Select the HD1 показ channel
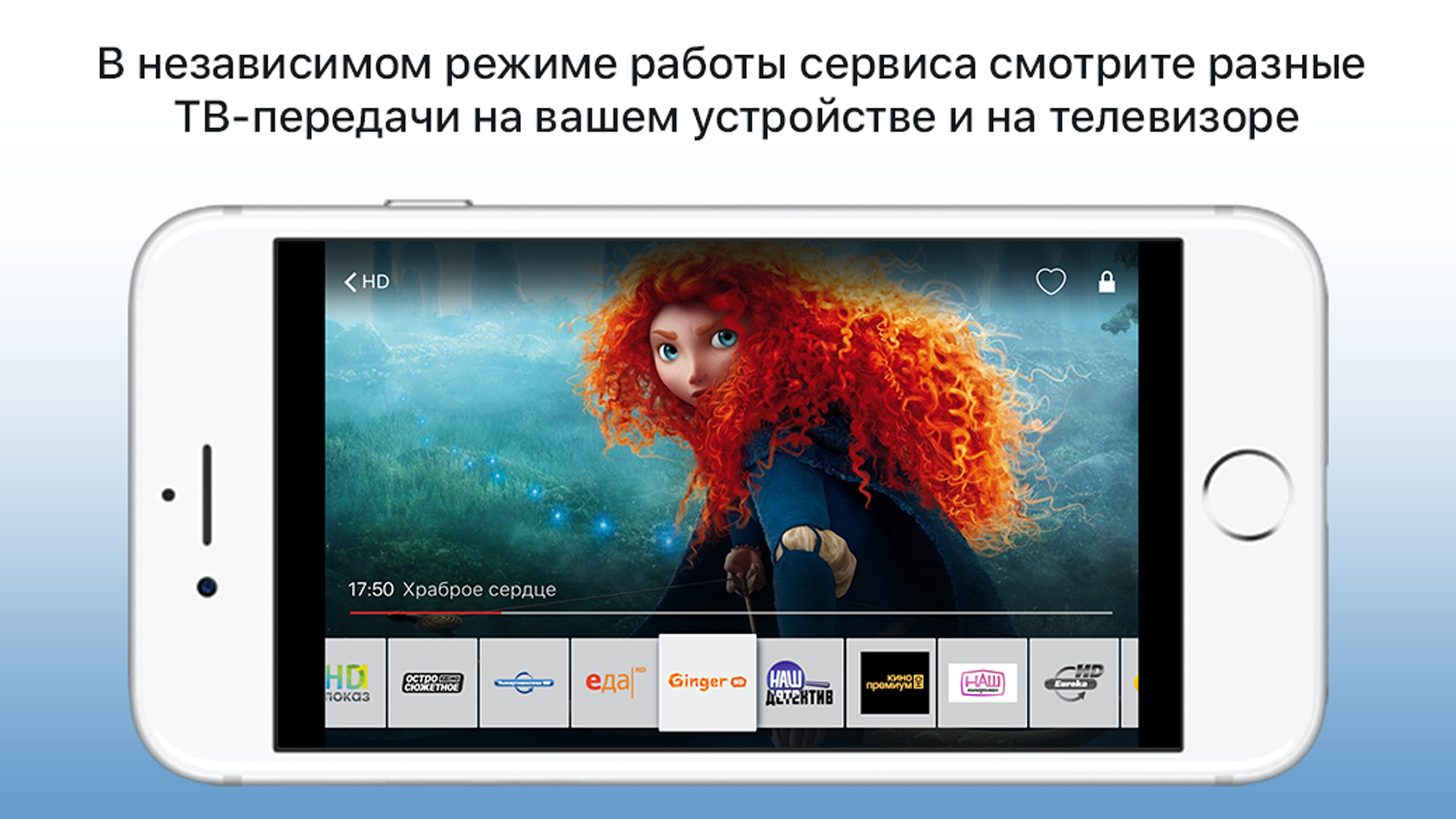Viewport: 1456px width, 819px height. 353,682
